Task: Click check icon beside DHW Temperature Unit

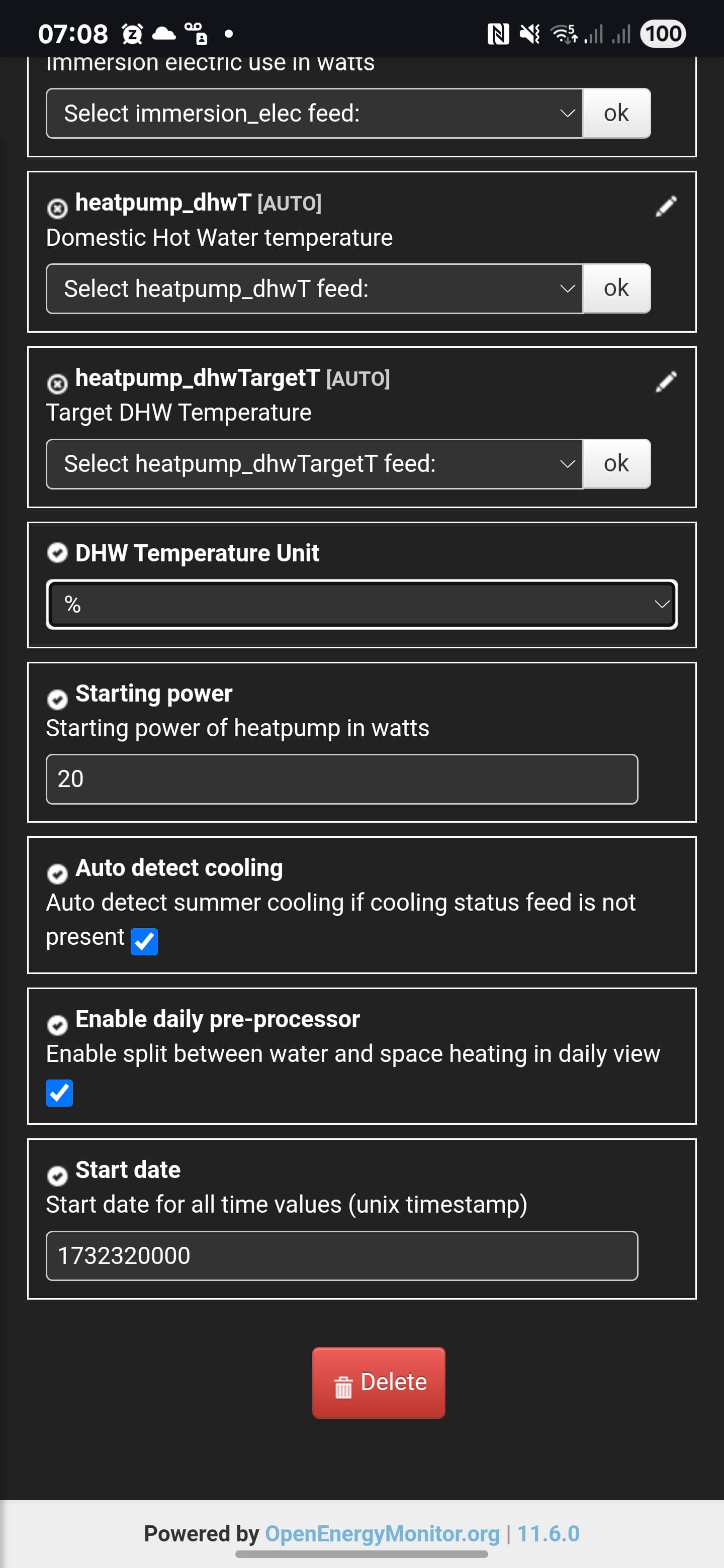Action: [57, 553]
